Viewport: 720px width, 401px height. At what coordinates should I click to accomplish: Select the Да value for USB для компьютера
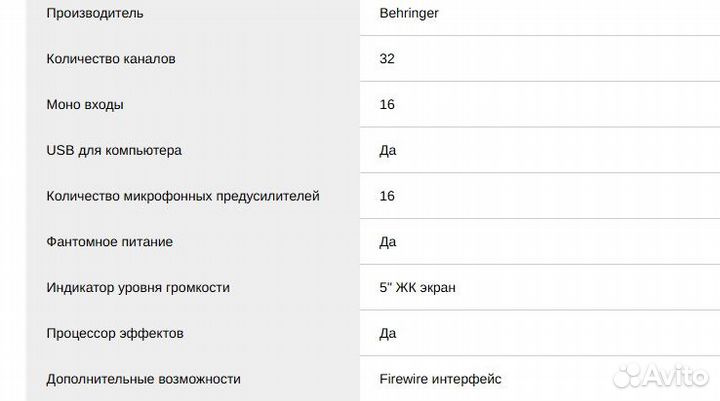coord(388,150)
